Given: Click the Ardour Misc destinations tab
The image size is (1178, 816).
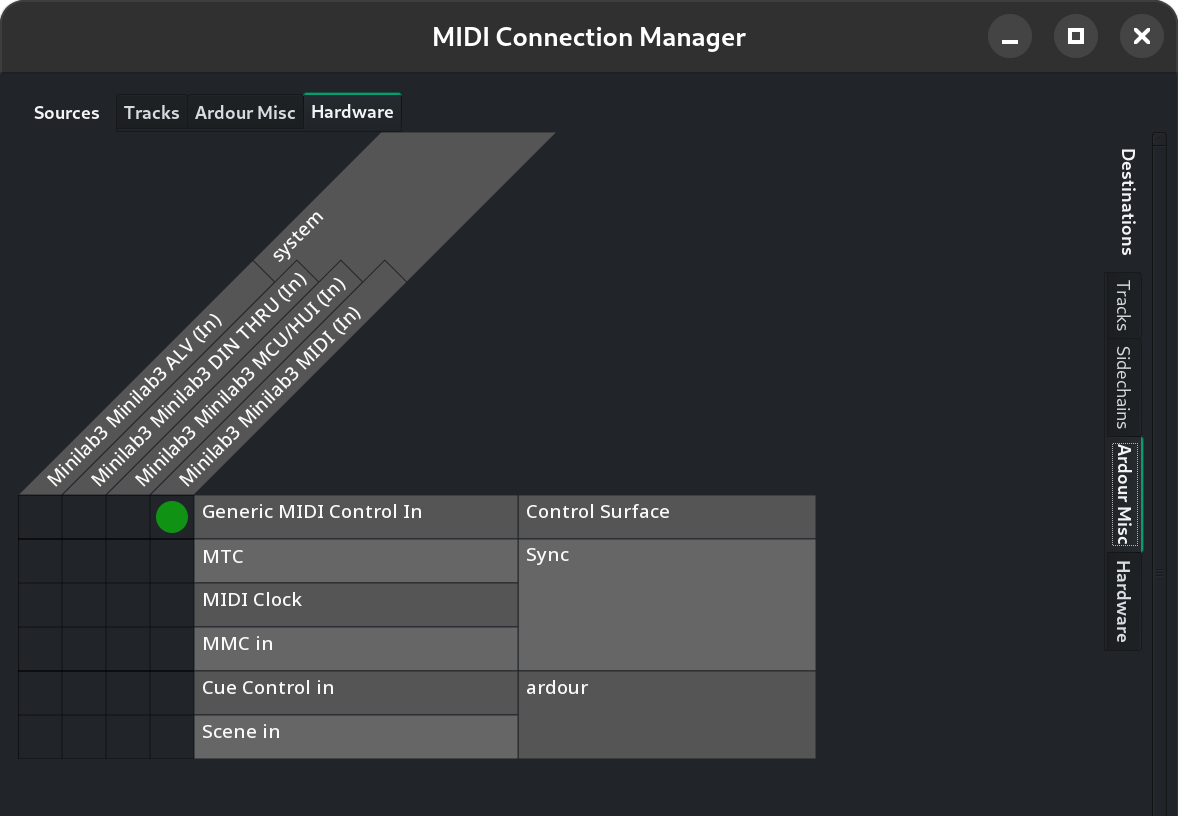Looking at the screenshot, I should (x=1124, y=495).
